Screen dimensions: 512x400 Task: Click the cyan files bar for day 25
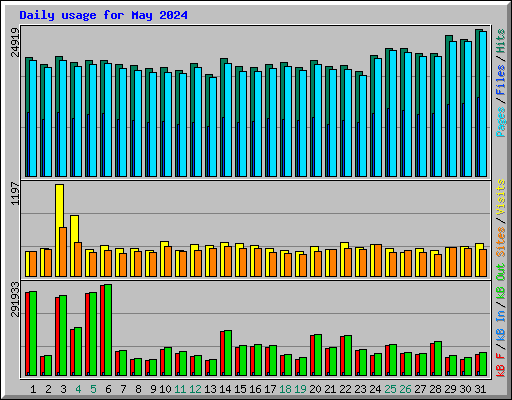[x=393, y=113]
